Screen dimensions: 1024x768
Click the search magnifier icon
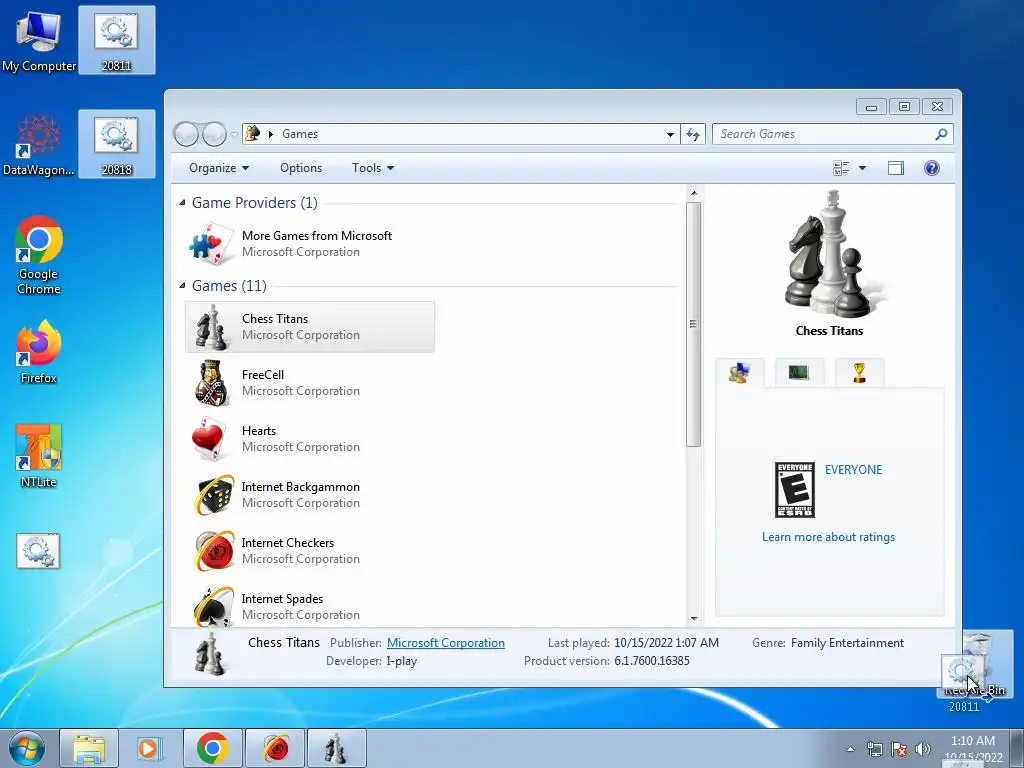click(941, 134)
